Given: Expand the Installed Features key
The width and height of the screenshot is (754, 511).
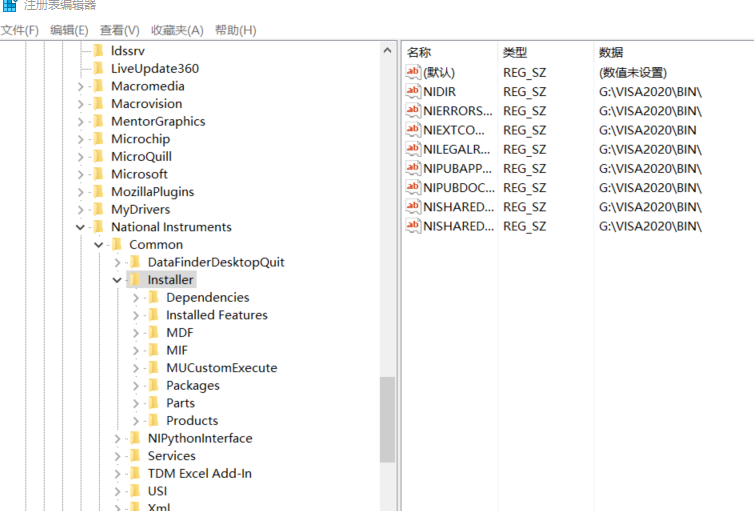Looking at the screenshot, I should pos(136,315).
